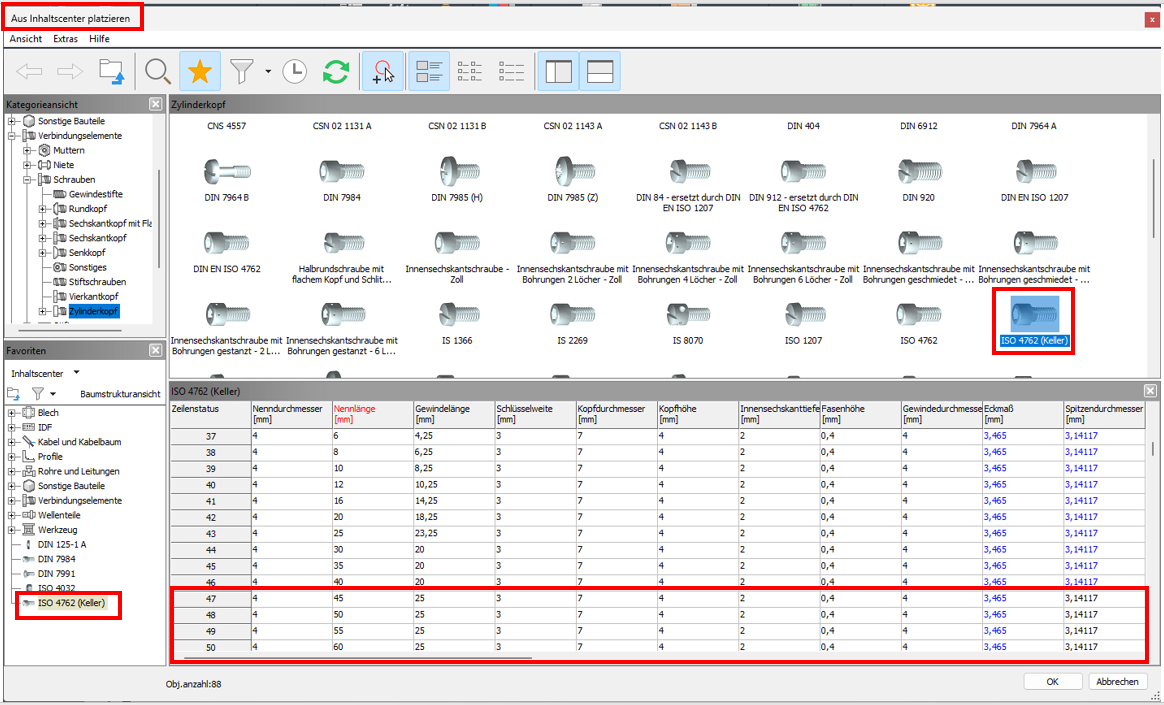This screenshot has height=705, width=1164.
Task: Click the magnifier search icon in toolbar
Action: (157, 71)
